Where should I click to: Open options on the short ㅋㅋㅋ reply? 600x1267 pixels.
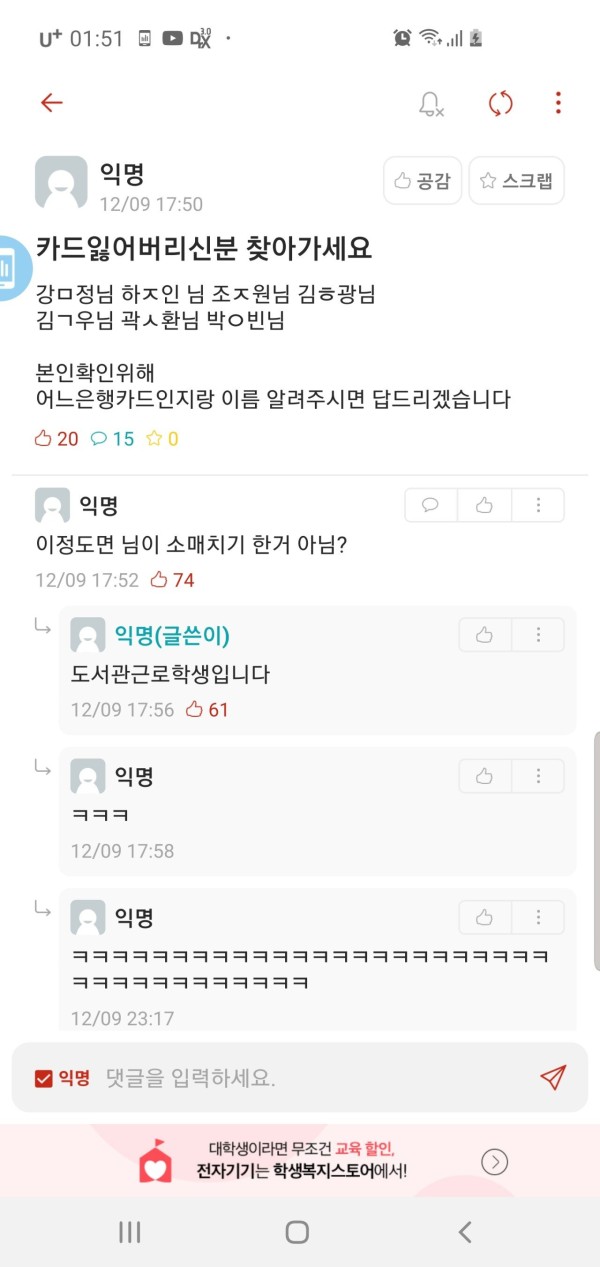(539, 776)
